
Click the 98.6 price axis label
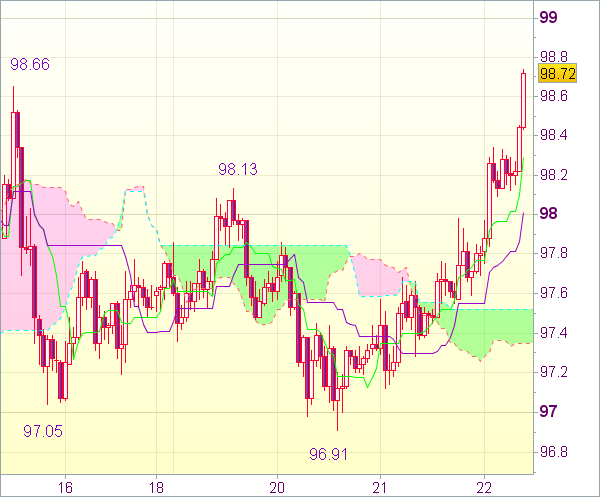[553, 96]
